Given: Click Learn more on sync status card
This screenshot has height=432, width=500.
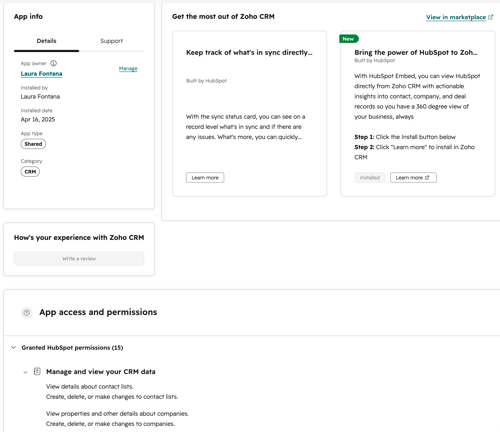Looking at the screenshot, I should pyautogui.click(x=205, y=178).
